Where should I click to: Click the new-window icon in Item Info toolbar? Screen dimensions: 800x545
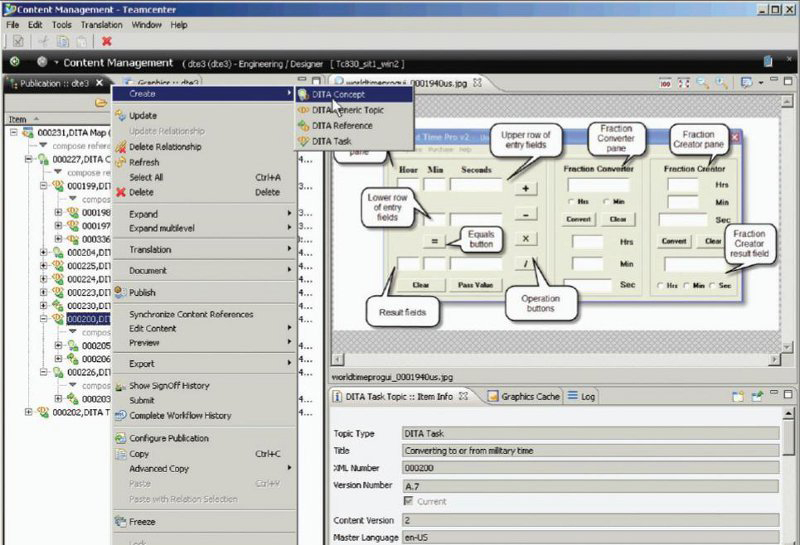click(738, 397)
